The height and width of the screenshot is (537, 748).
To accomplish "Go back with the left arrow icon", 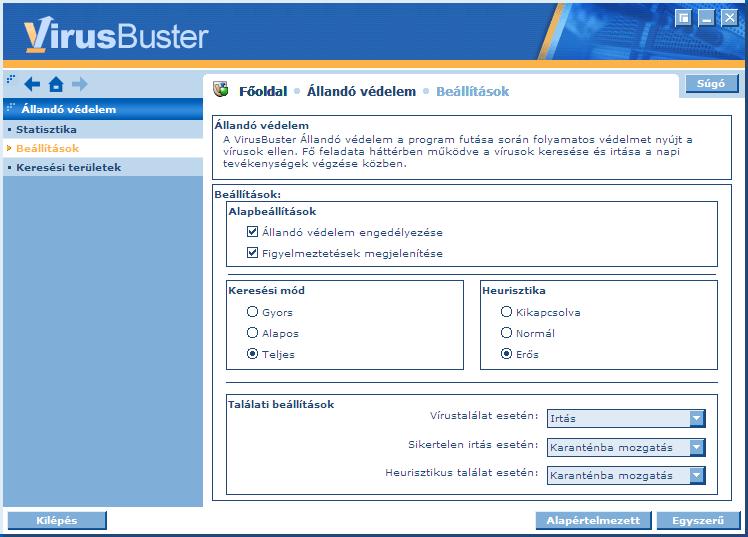I will pos(32,84).
